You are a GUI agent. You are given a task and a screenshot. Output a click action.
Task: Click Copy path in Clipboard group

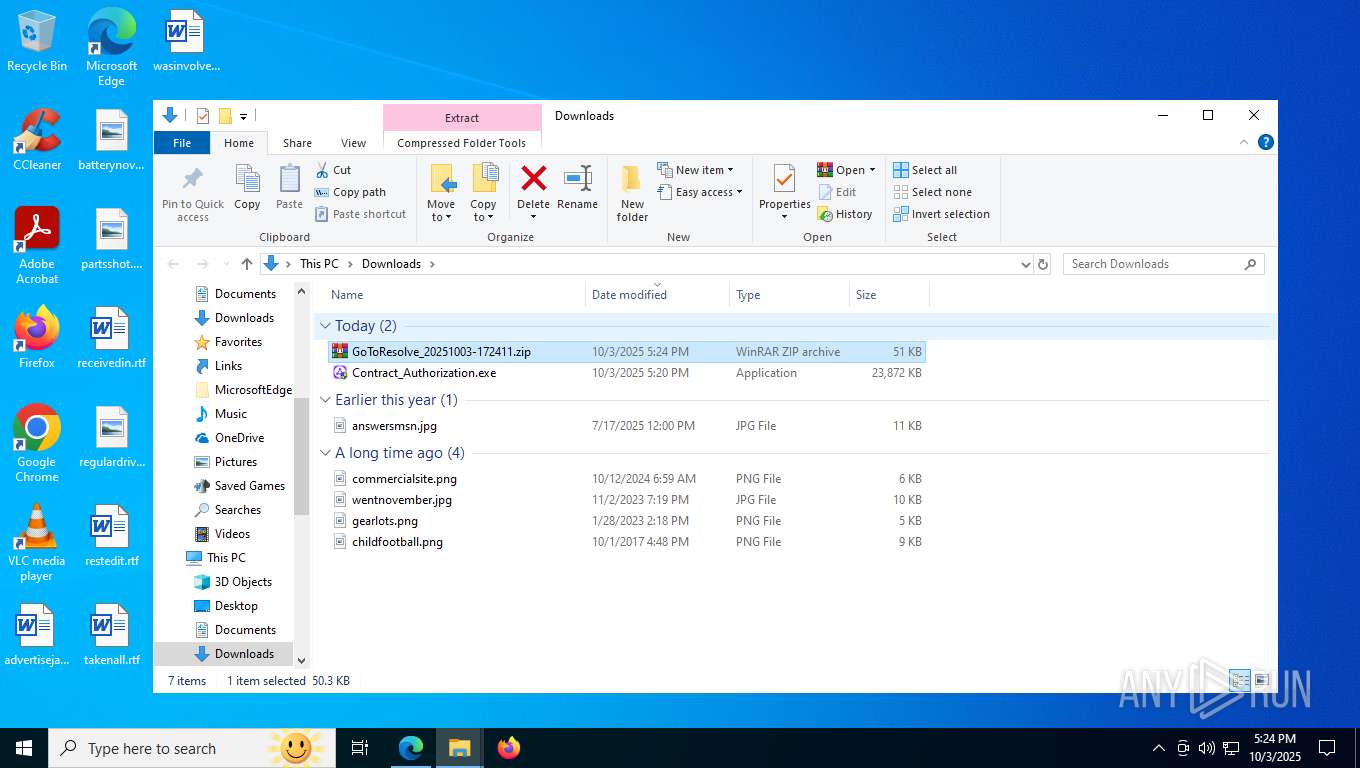[350, 192]
